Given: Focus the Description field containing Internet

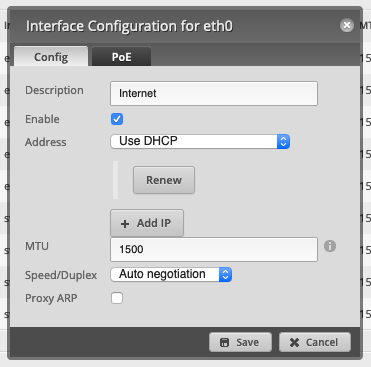Looking at the screenshot, I should [214, 93].
